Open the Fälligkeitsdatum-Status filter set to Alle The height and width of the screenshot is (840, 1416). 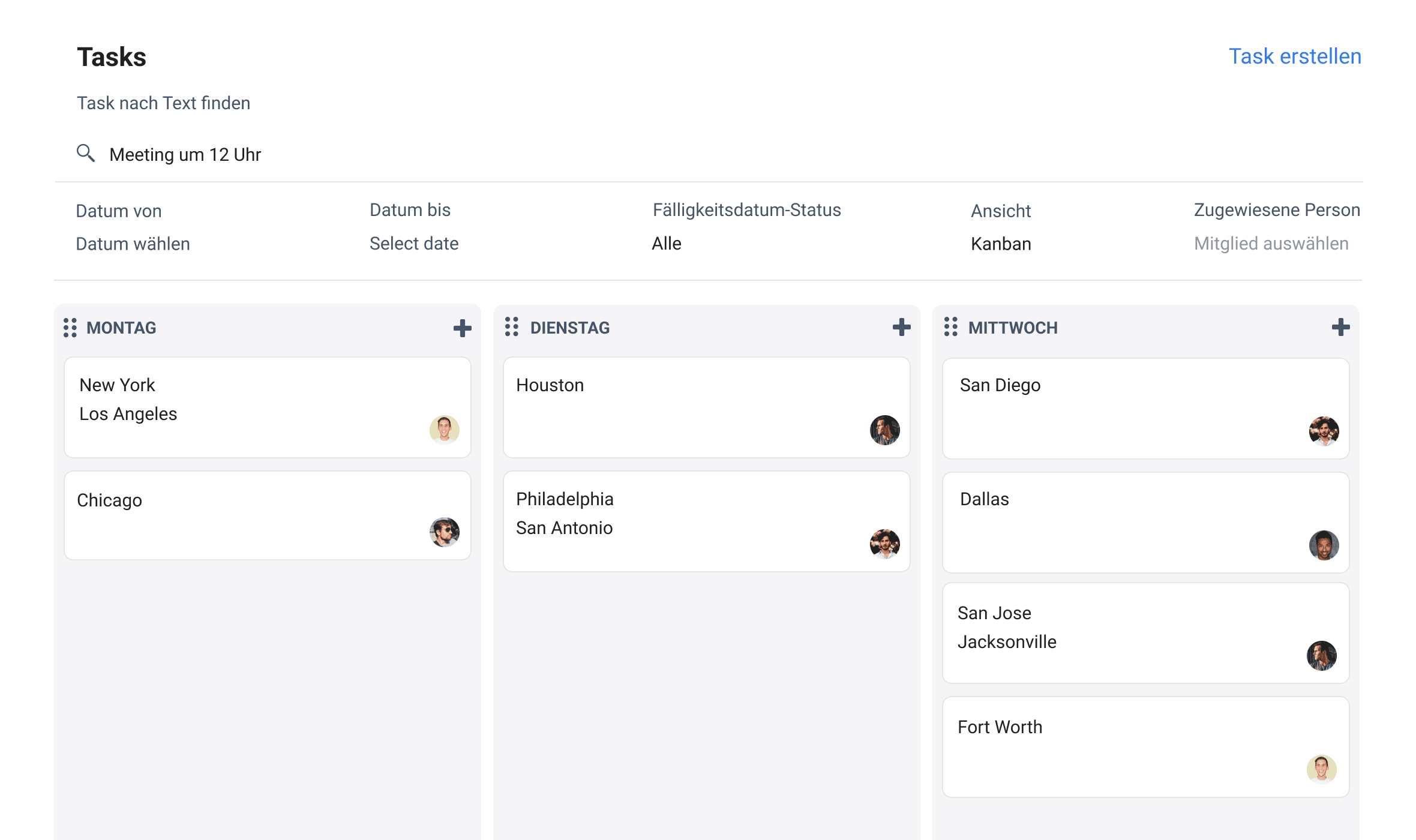point(666,244)
